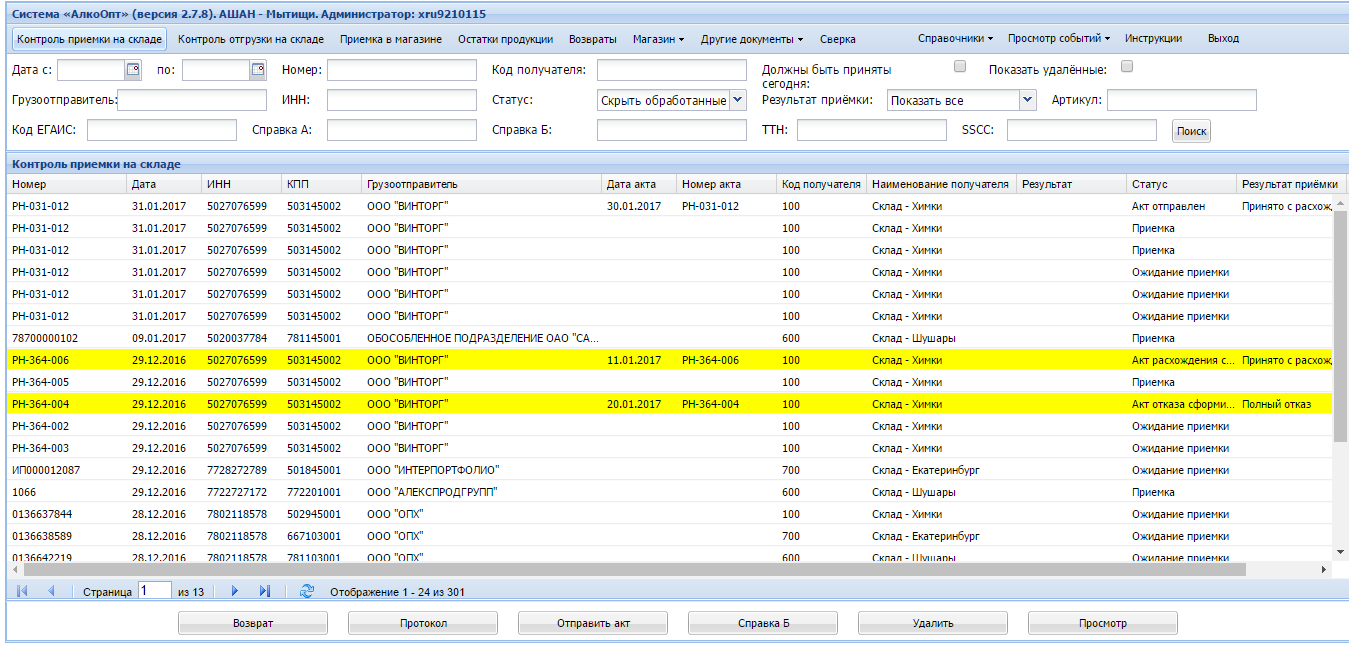Refresh the grid with reload icon
This screenshot has width=1349, height=645.
307,591
